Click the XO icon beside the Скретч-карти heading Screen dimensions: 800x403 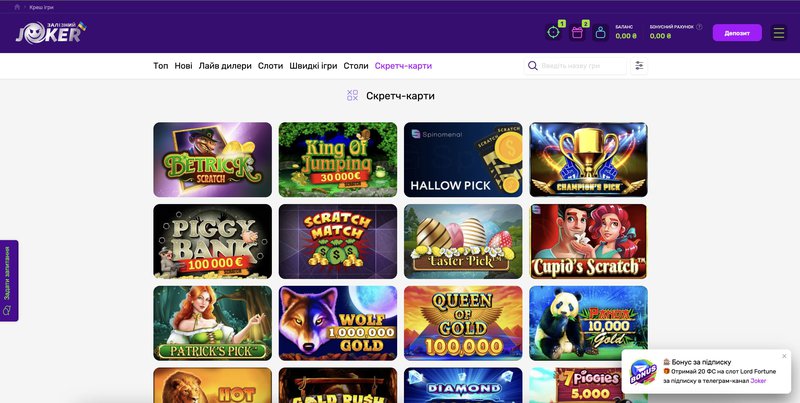click(x=352, y=95)
